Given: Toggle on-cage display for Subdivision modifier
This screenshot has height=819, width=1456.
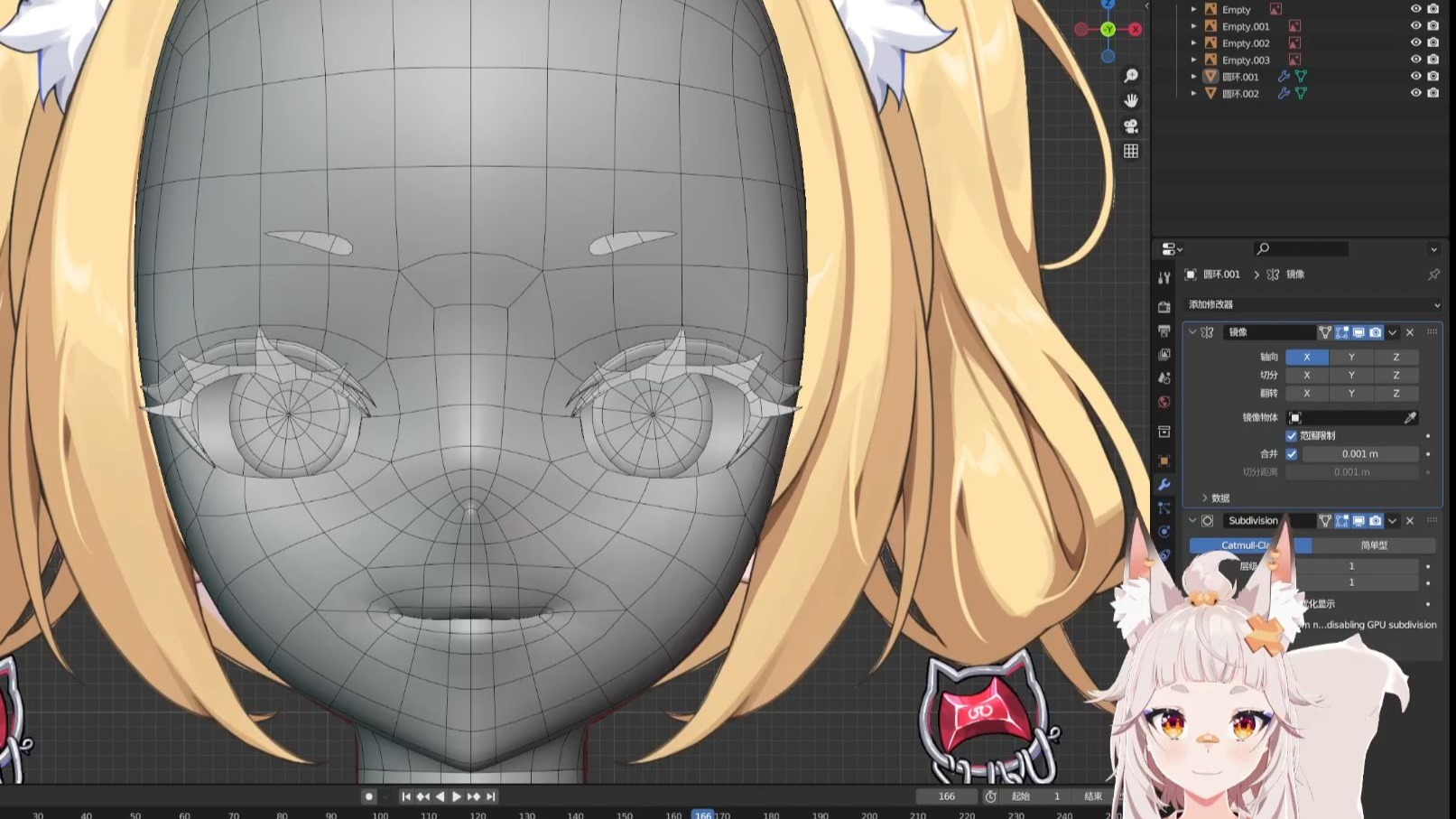Looking at the screenshot, I should [1325, 521].
